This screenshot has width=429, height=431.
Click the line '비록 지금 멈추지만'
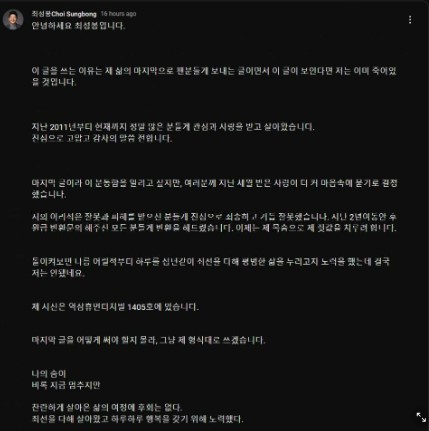pos(66,385)
